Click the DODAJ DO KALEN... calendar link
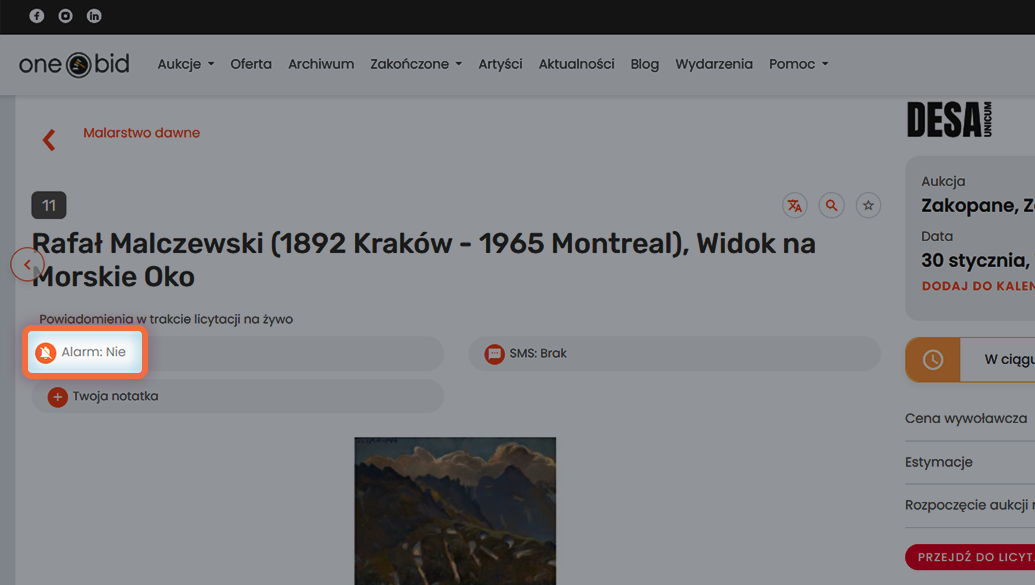This screenshot has height=585, width=1035. (978, 286)
